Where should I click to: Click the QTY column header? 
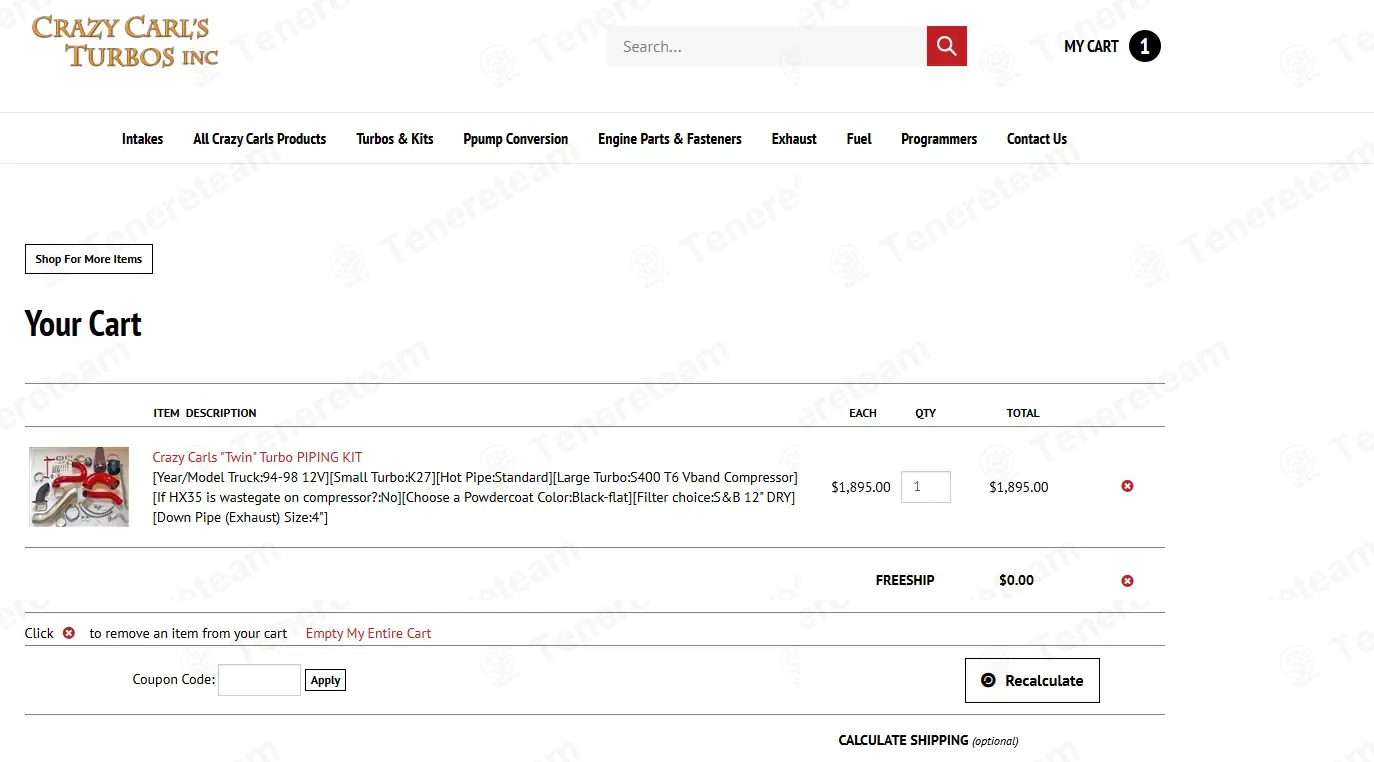point(926,413)
